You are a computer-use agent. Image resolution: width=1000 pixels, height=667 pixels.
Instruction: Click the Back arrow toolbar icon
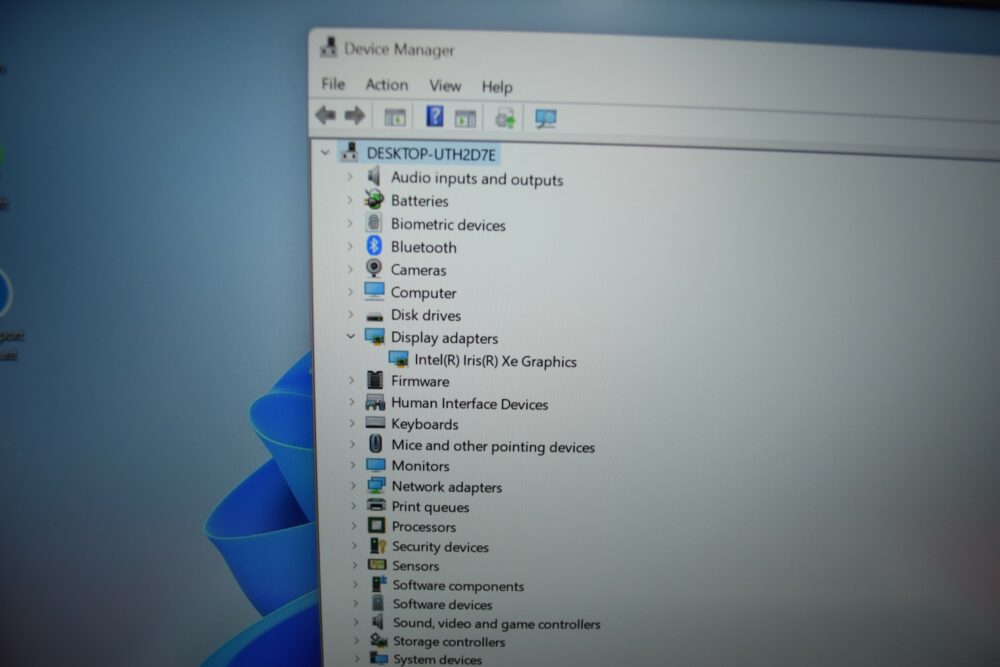(x=326, y=115)
